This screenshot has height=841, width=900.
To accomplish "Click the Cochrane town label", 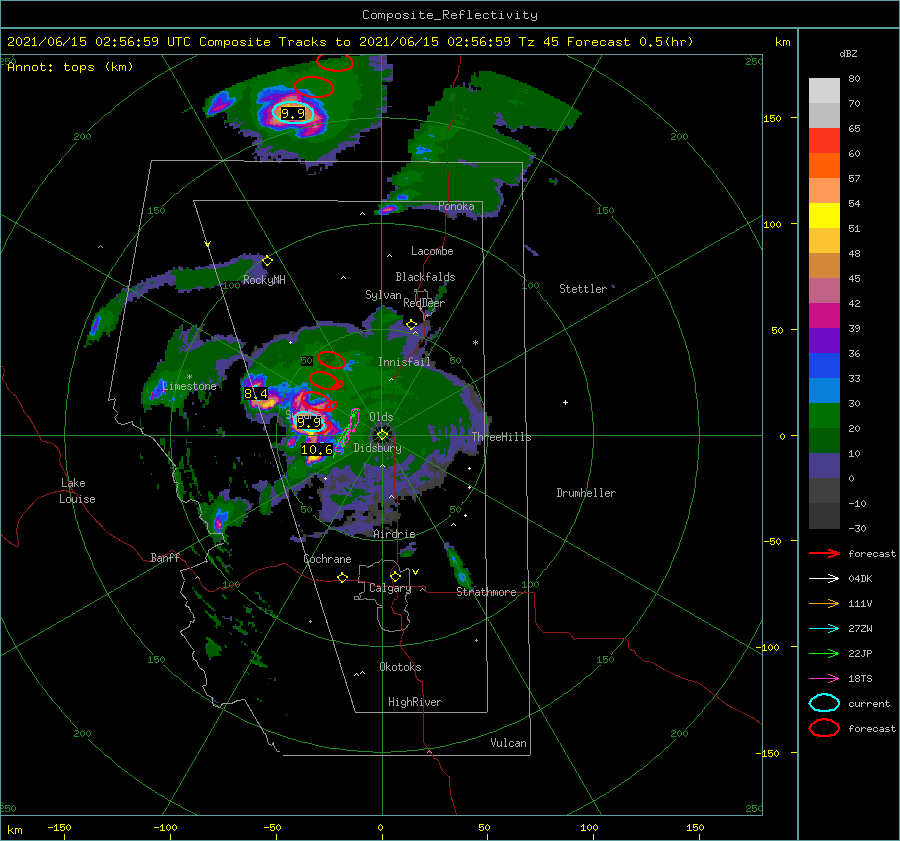I will (327, 559).
